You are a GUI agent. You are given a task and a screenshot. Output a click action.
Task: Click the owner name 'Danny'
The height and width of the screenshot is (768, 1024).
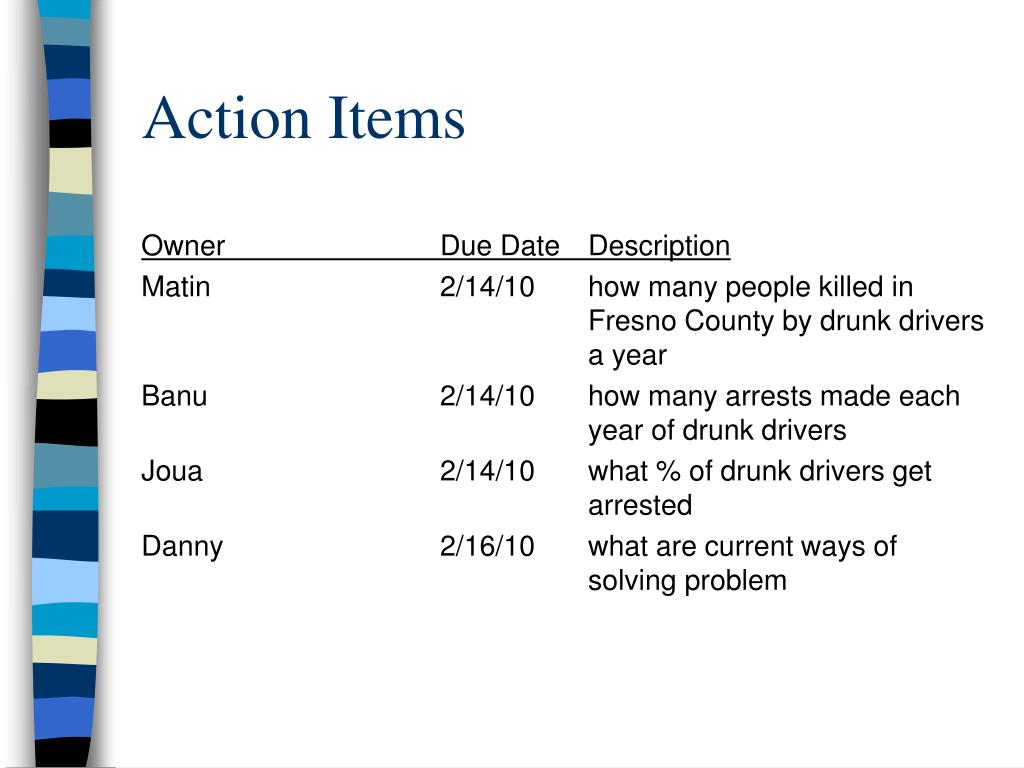(182, 547)
